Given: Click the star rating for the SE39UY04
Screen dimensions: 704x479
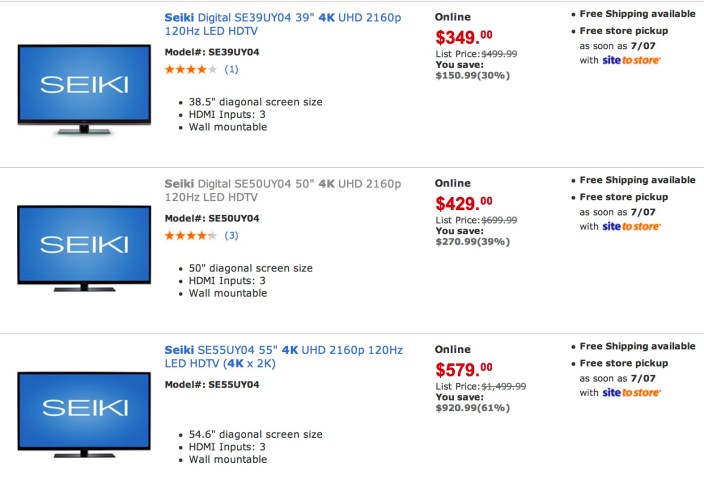Looking at the screenshot, I should click(190, 69).
